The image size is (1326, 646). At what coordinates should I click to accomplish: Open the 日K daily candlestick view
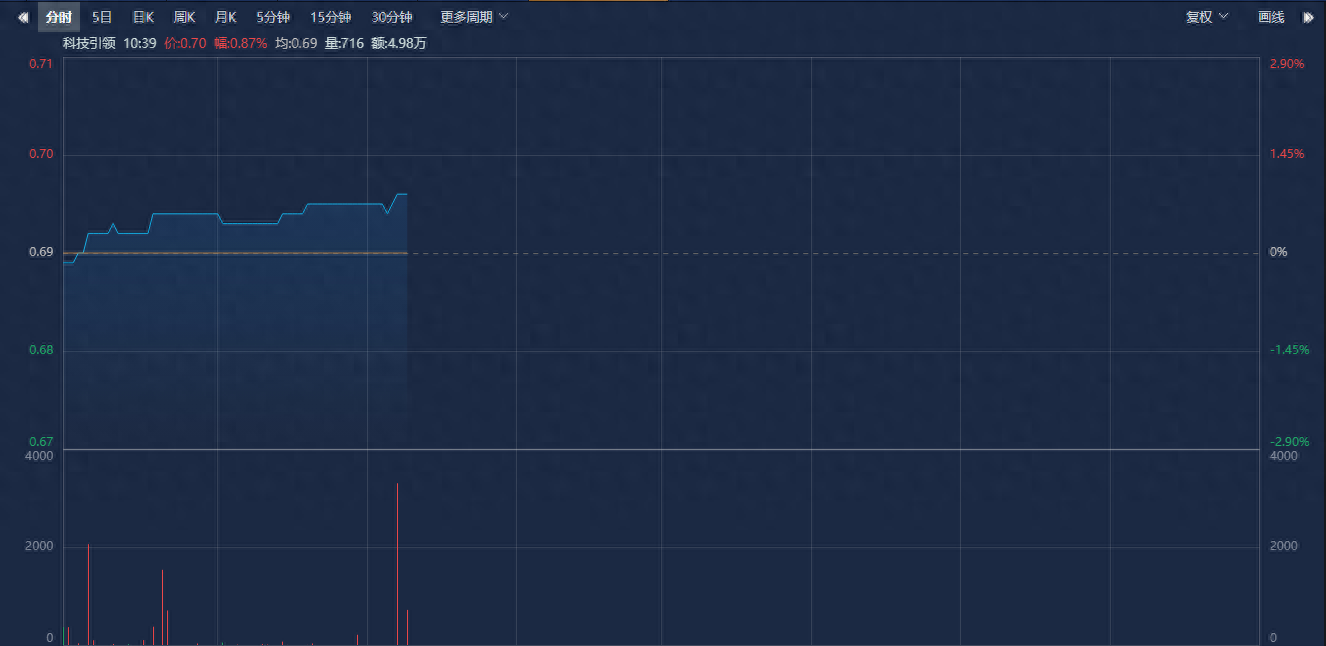(x=142, y=16)
